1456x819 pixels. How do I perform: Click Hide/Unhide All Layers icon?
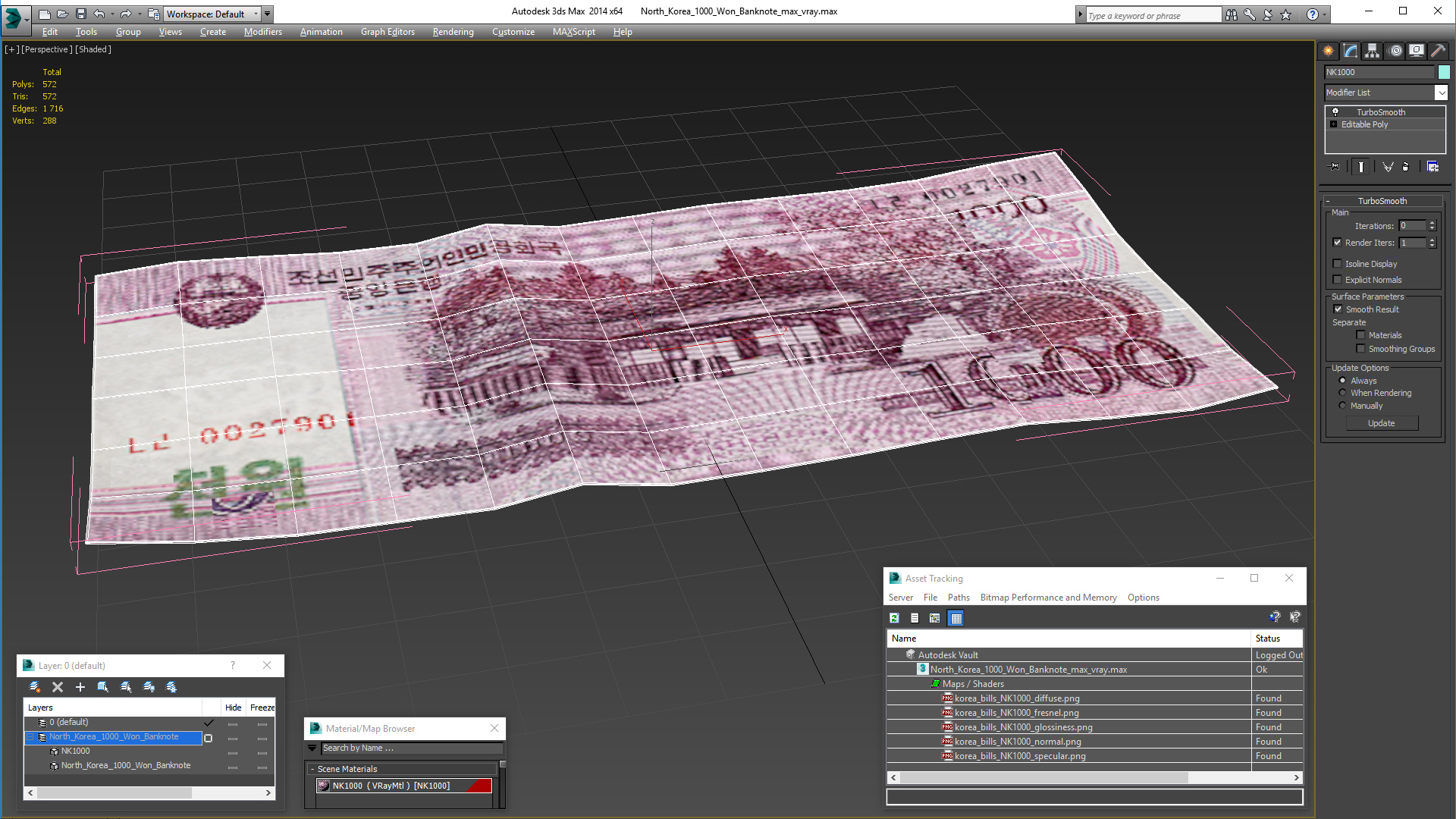pos(149,687)
